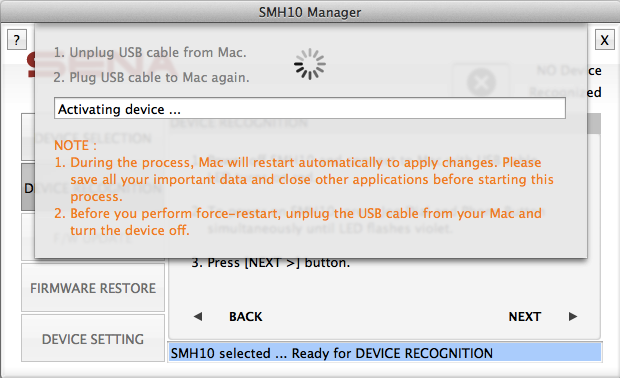Click the Activating device status field
The width and height of the screenshot is (620, 378).
[x=310, y=109]
